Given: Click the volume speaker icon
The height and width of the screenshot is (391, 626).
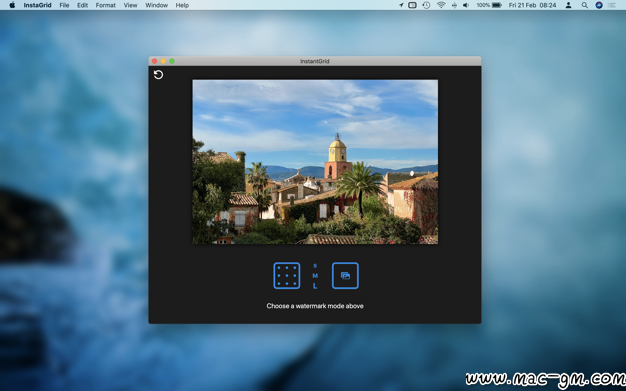Looking at the screenshot, I should tap(466, 5).
